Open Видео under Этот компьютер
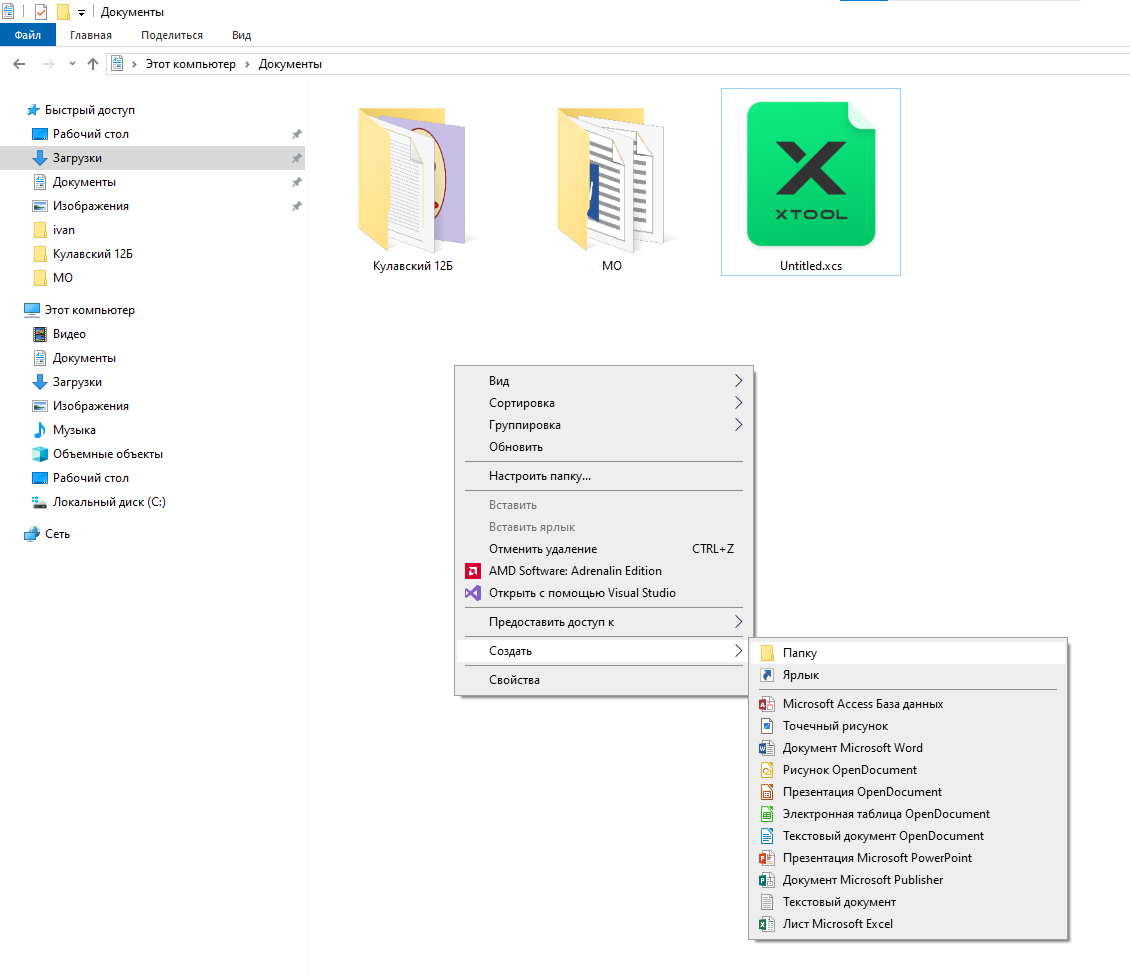Screen dimensions: 1130x975 click(x=68, y=334)
